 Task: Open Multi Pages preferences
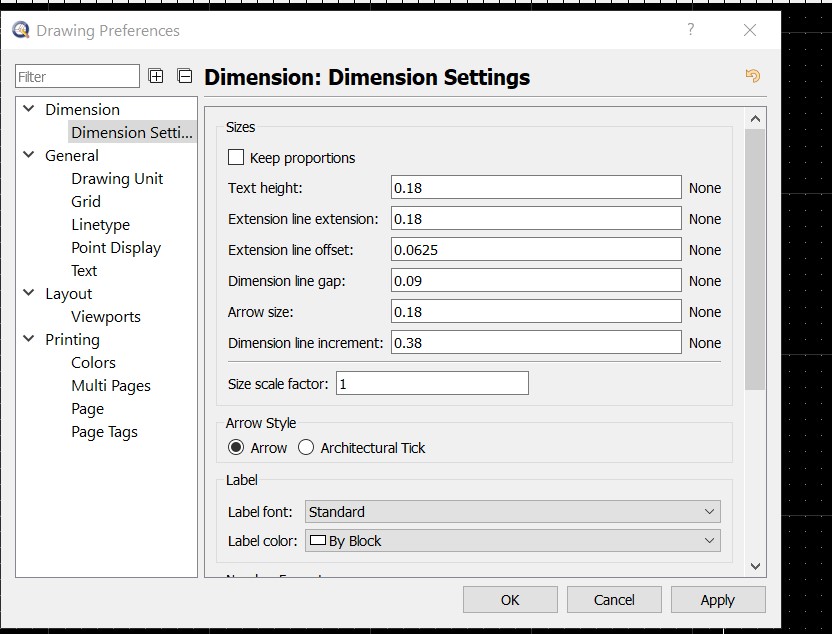pos(111,386)
